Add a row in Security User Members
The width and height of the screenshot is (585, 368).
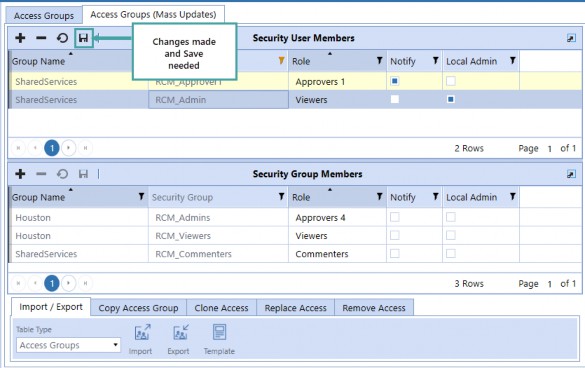pyautogui.click(x=20, y=38)
